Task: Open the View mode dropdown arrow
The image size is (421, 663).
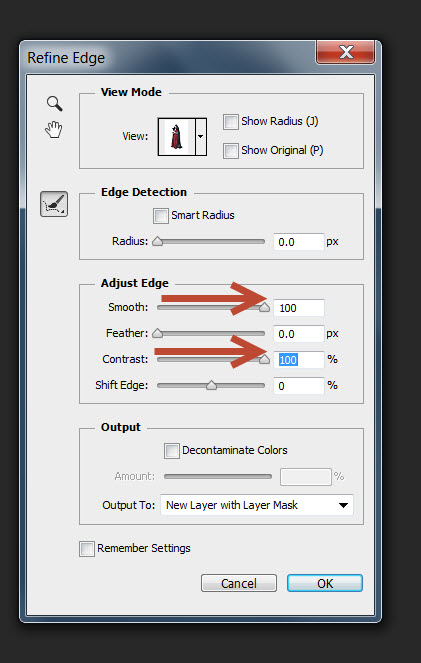Action: 201,137
